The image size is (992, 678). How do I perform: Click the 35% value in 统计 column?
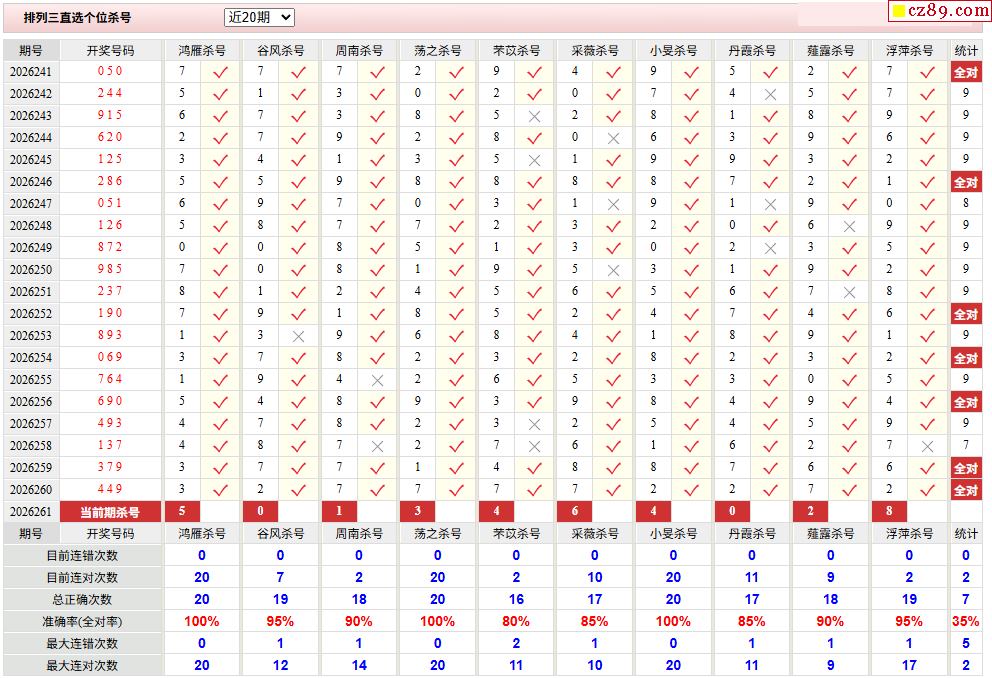965,621
